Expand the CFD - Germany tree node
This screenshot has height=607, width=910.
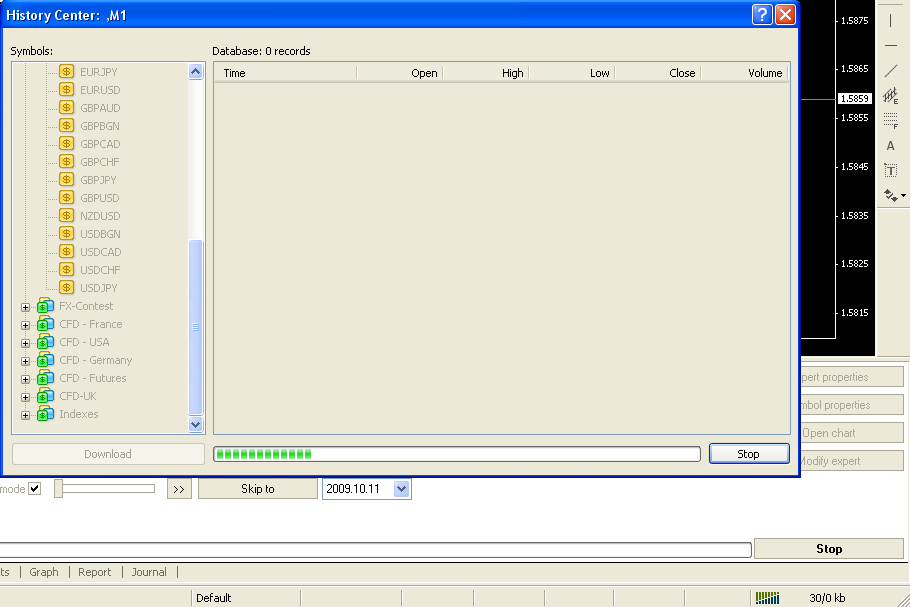tap(25, 361)
